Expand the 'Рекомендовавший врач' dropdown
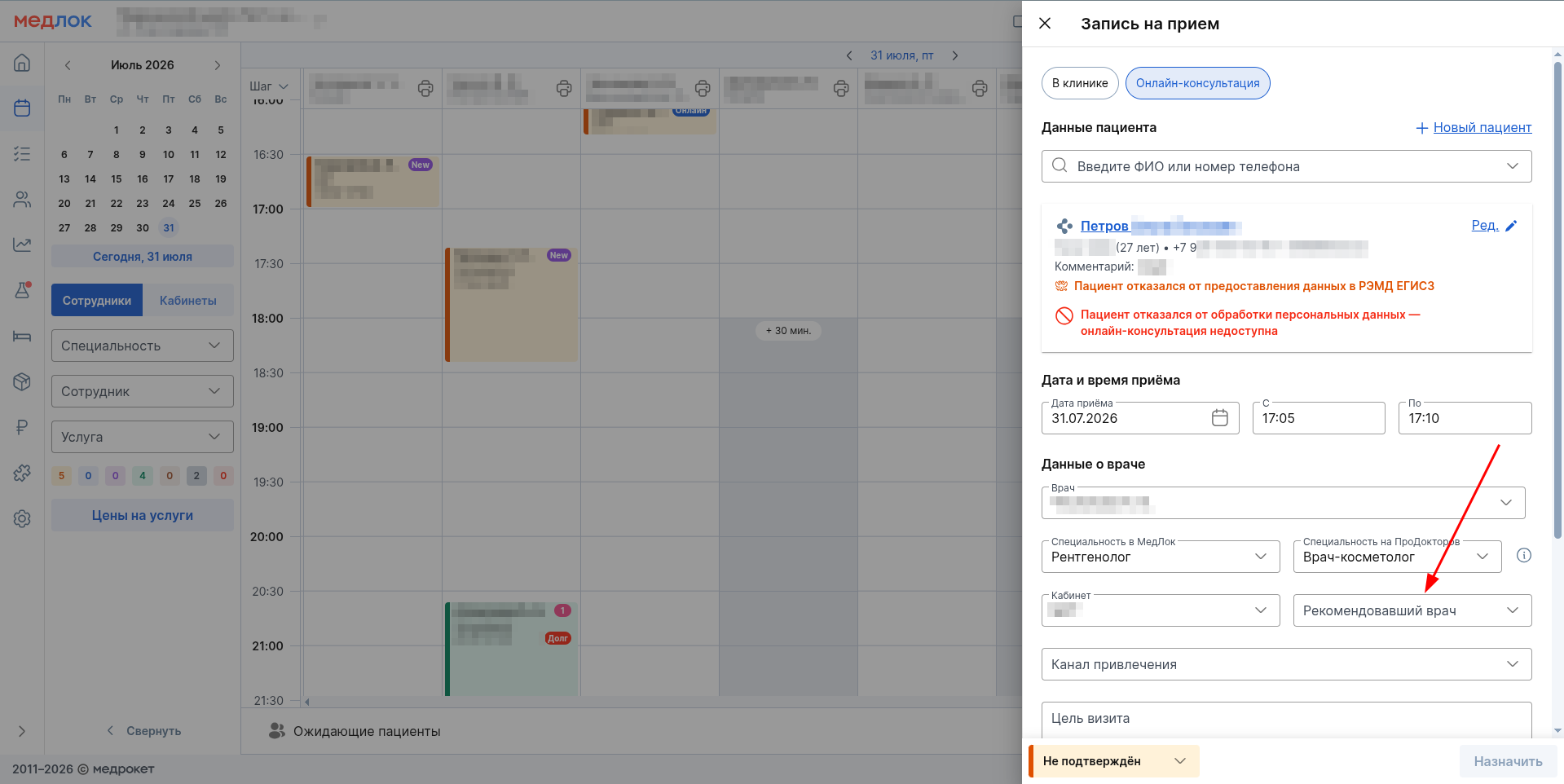The height and width of the screenshot is (784, 1564). (x=1412, y=610)
